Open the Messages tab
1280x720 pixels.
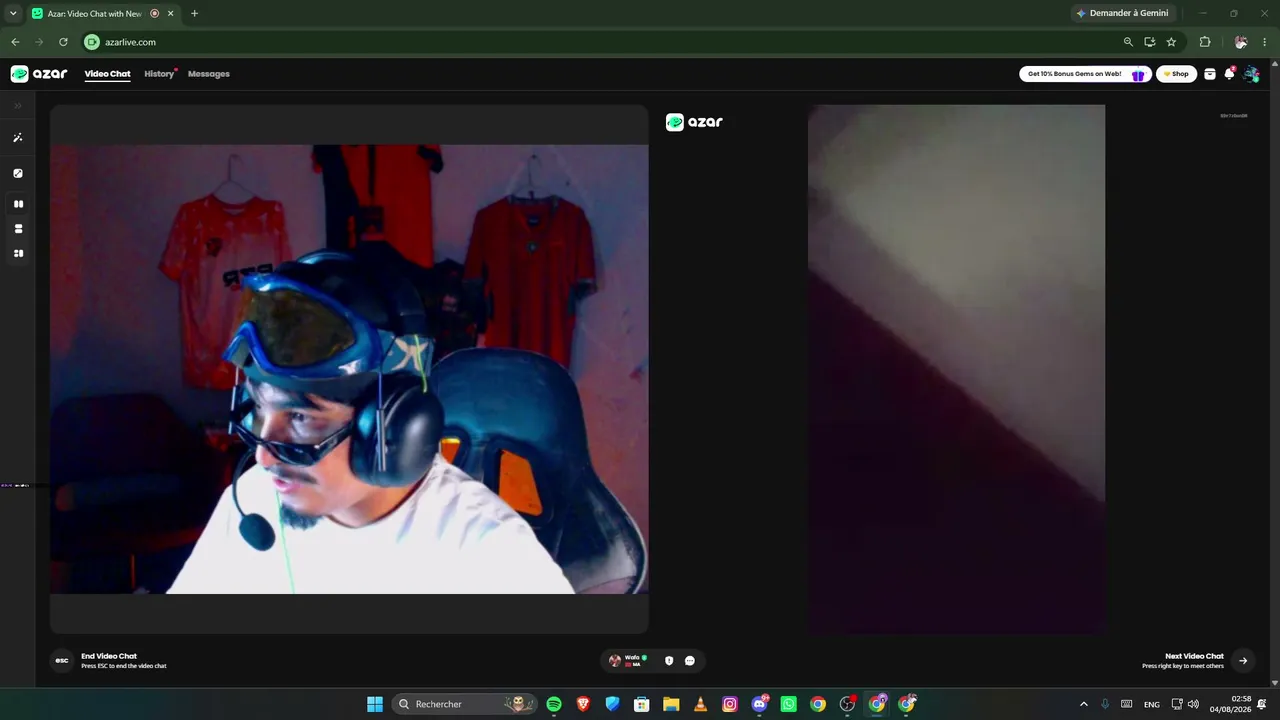[209, 74]
